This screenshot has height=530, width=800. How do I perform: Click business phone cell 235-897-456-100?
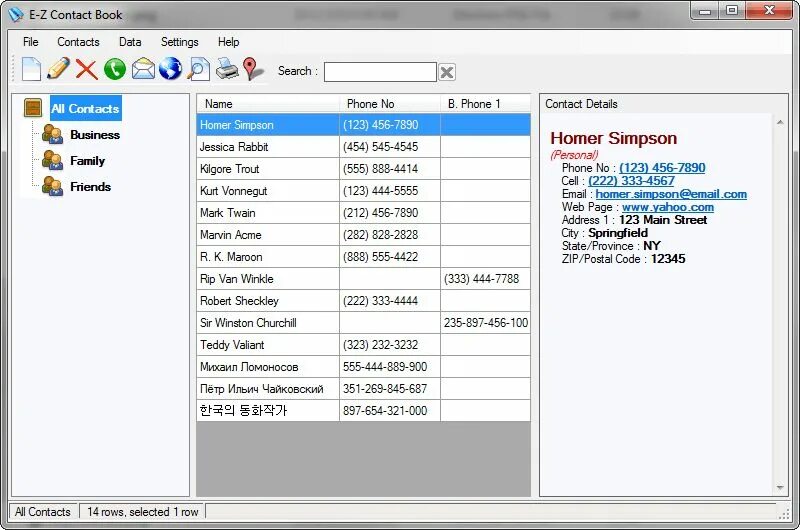coord(485,322)
